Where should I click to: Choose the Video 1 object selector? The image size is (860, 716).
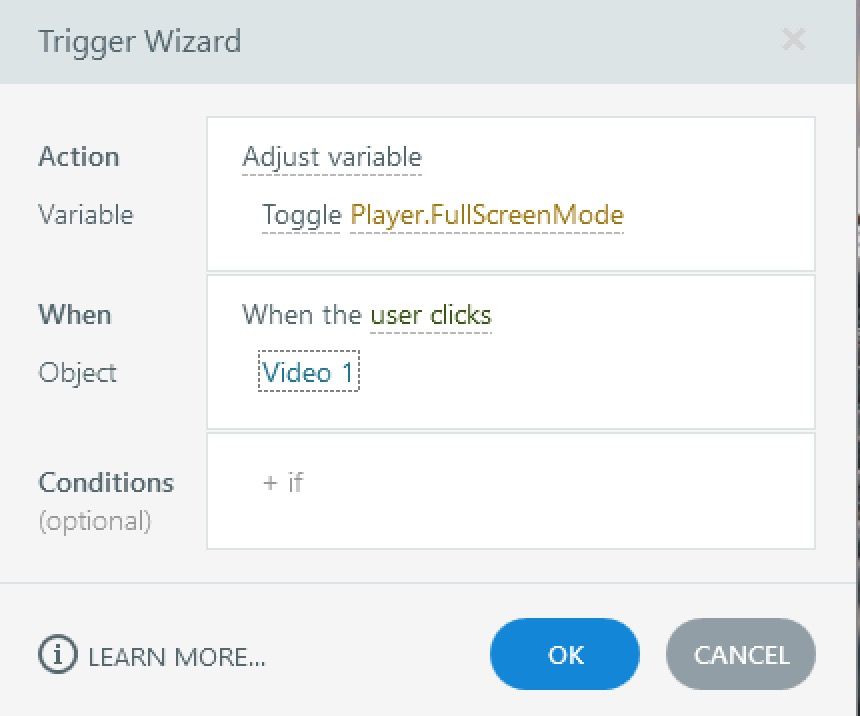click(x=308, y=373)
